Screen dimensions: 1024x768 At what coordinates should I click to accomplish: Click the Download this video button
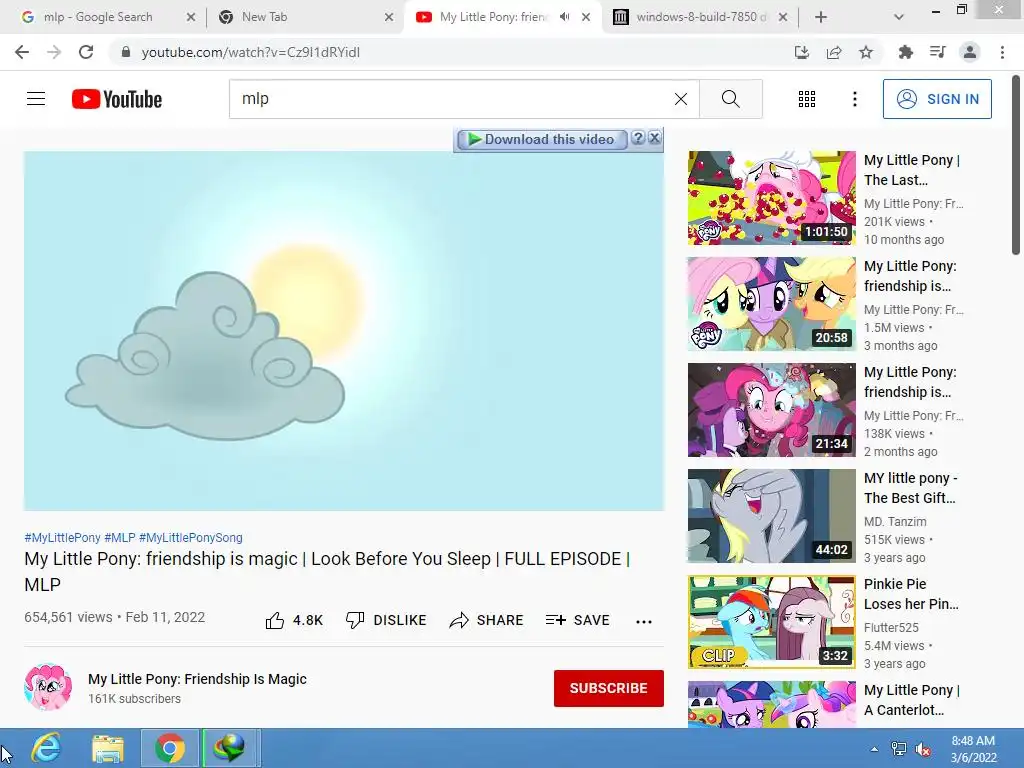[542, 139]
